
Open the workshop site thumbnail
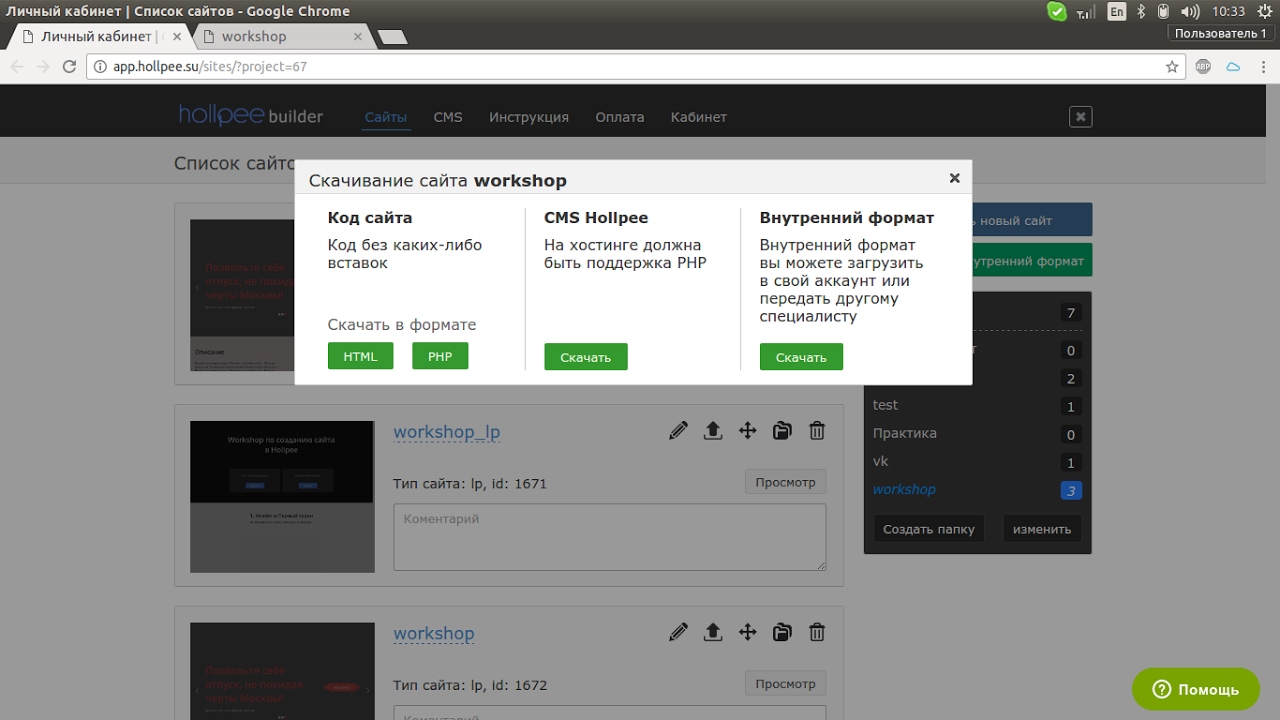point(282,671)
